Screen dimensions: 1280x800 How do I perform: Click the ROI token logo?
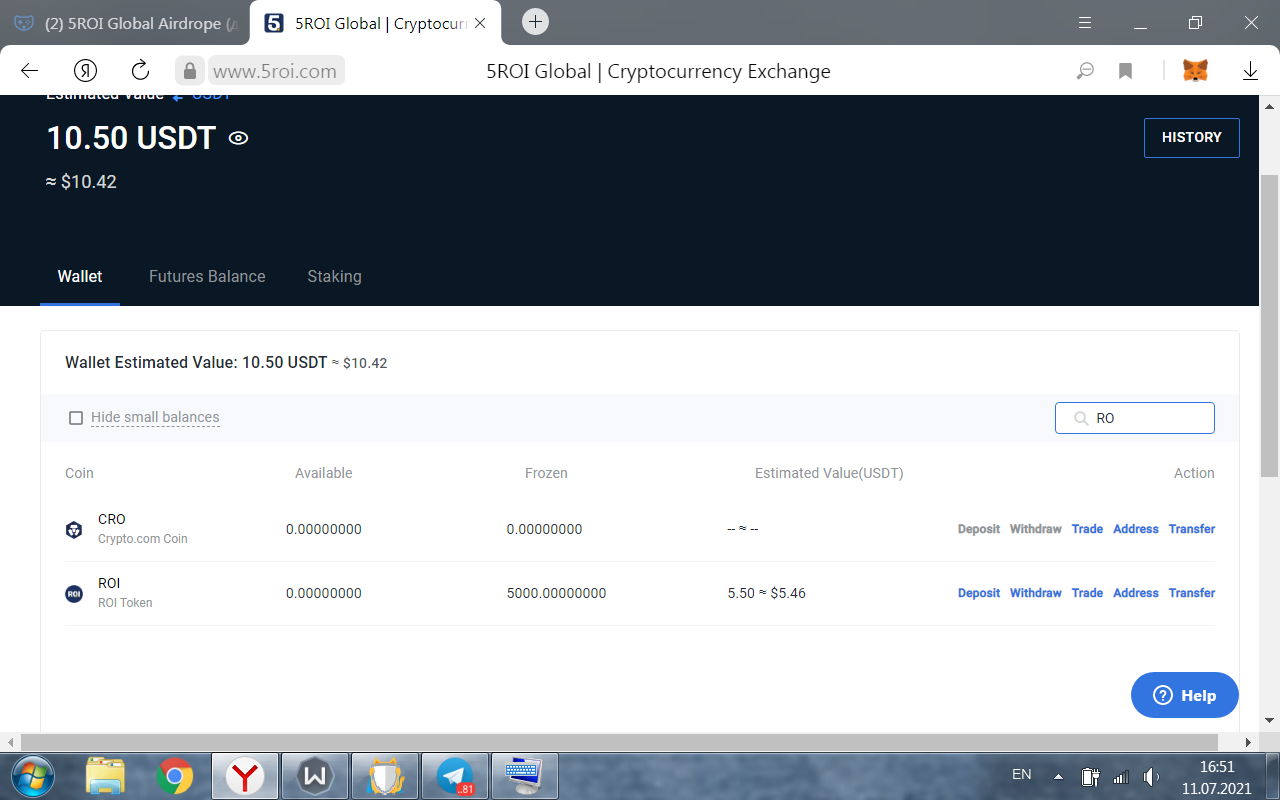click(74, 594)
